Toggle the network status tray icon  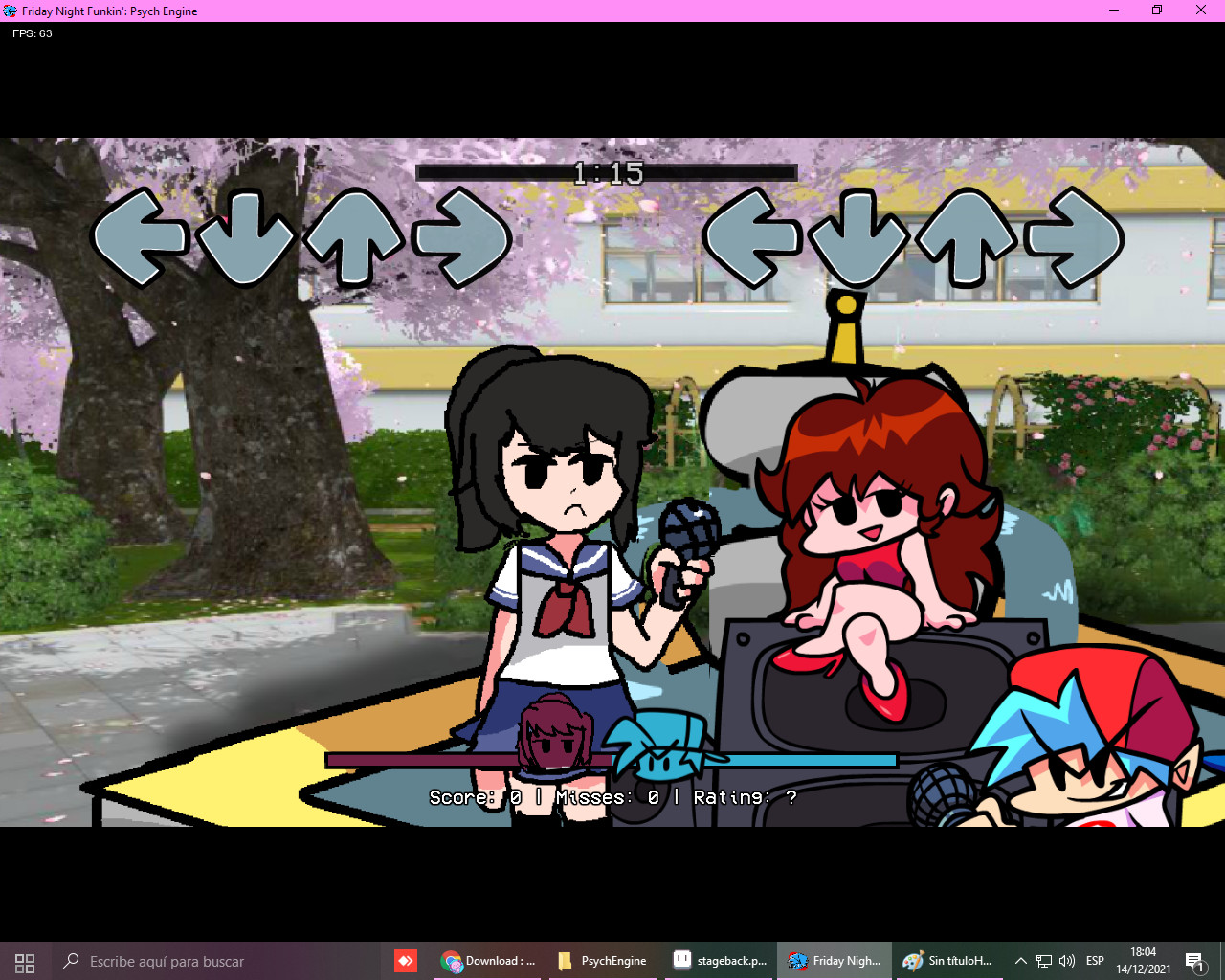click(x=1043, y=961)
